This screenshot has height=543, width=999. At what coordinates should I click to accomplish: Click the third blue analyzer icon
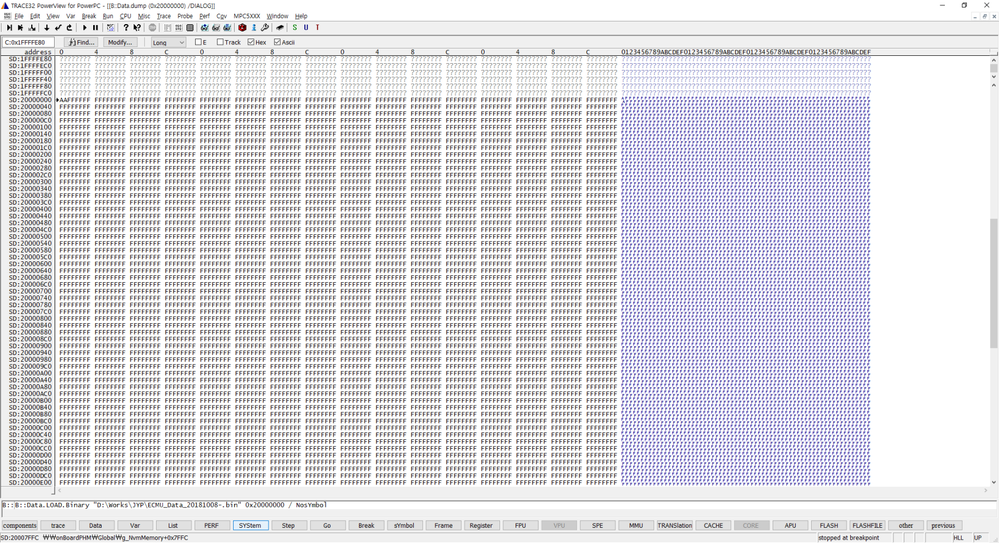click(x=227, y=27)
